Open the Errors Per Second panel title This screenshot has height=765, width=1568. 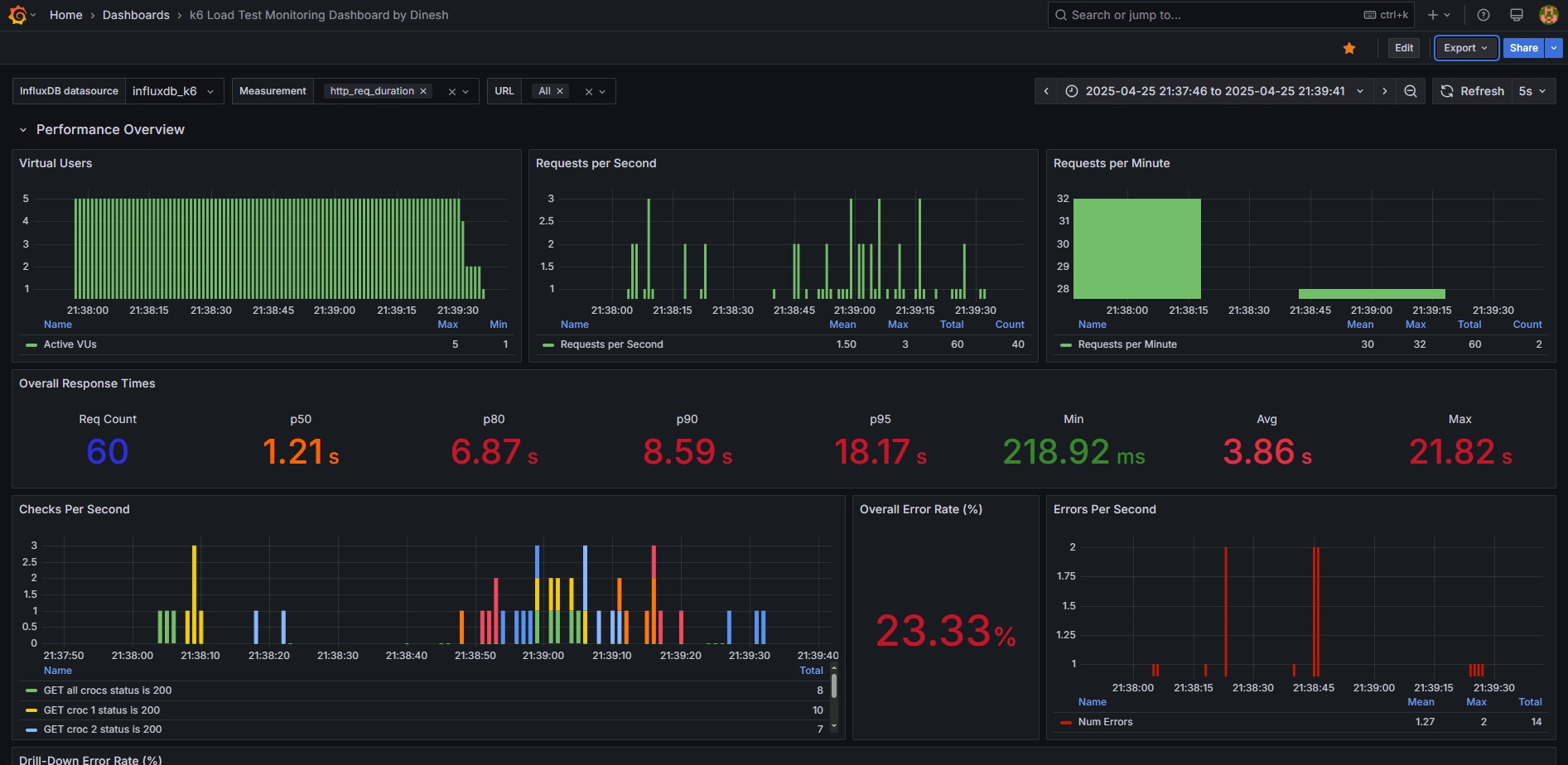(x=1105, y=509)
